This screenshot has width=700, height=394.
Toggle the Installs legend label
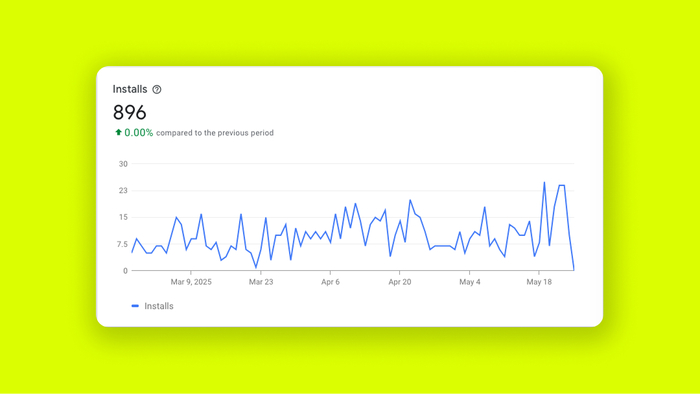click(x=159, y=306)
